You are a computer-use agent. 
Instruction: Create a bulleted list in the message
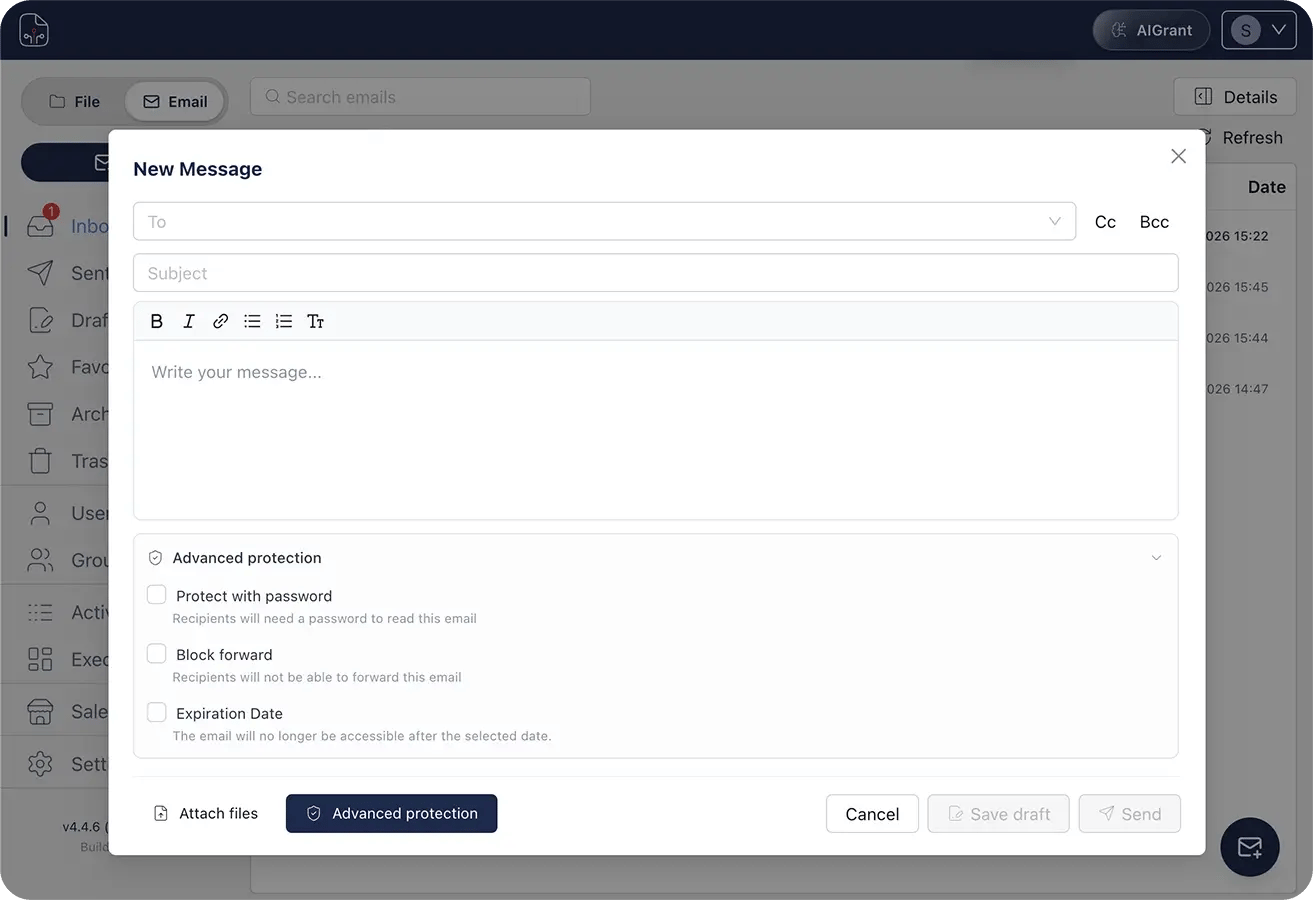[252, 320]
